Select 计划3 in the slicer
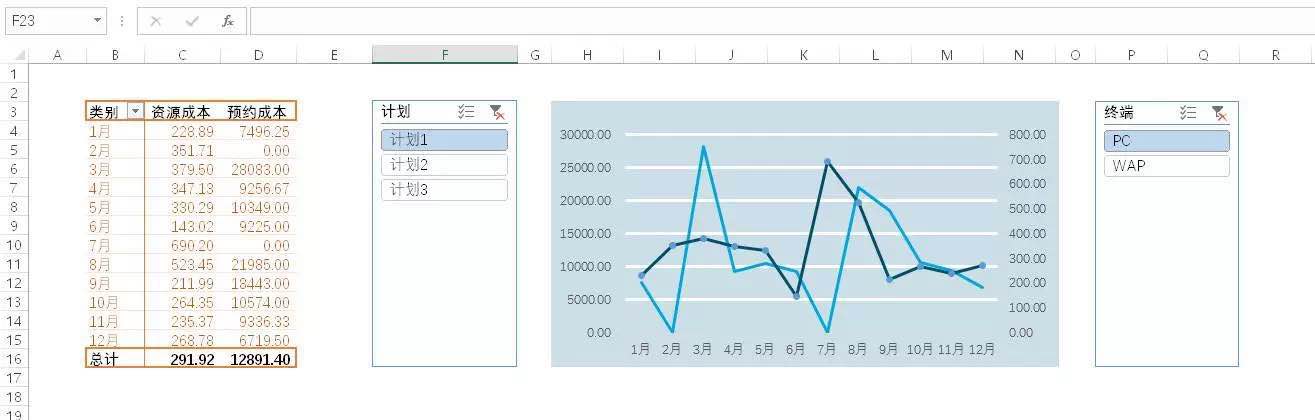The image size is (1315, 420). (444, 190)
